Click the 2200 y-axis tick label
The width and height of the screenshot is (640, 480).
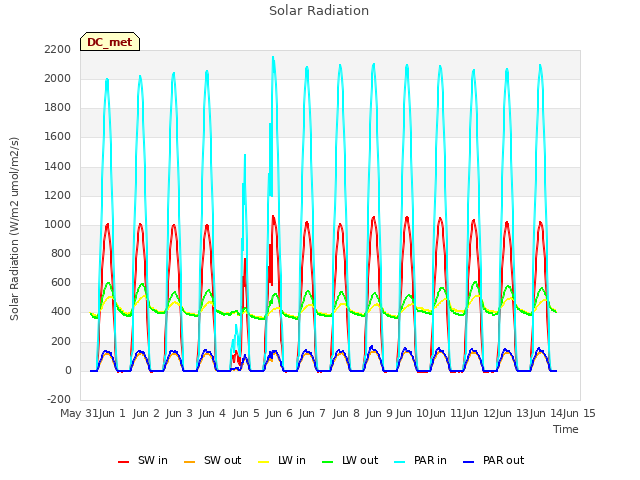click(x=58, y=49)
